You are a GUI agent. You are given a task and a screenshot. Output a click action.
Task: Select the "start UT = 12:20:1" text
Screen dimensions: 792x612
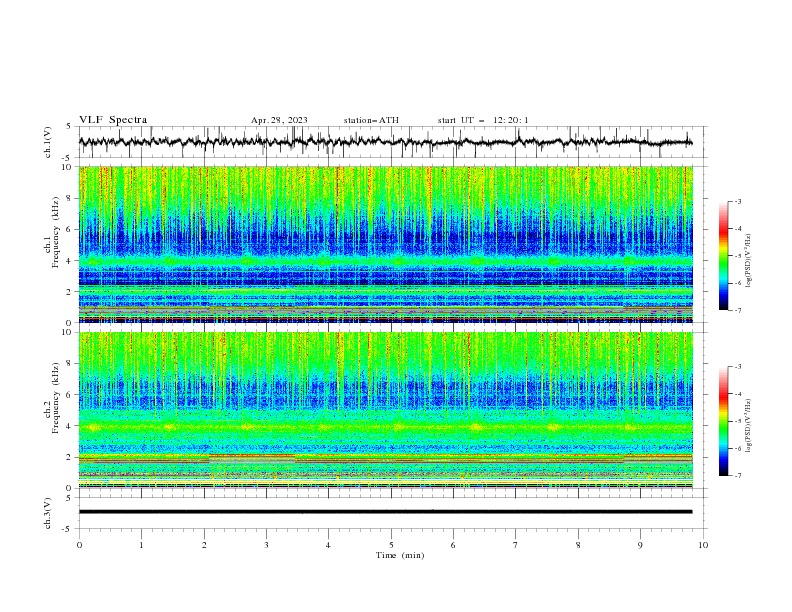pyautogui.click(x=483, y=120)
